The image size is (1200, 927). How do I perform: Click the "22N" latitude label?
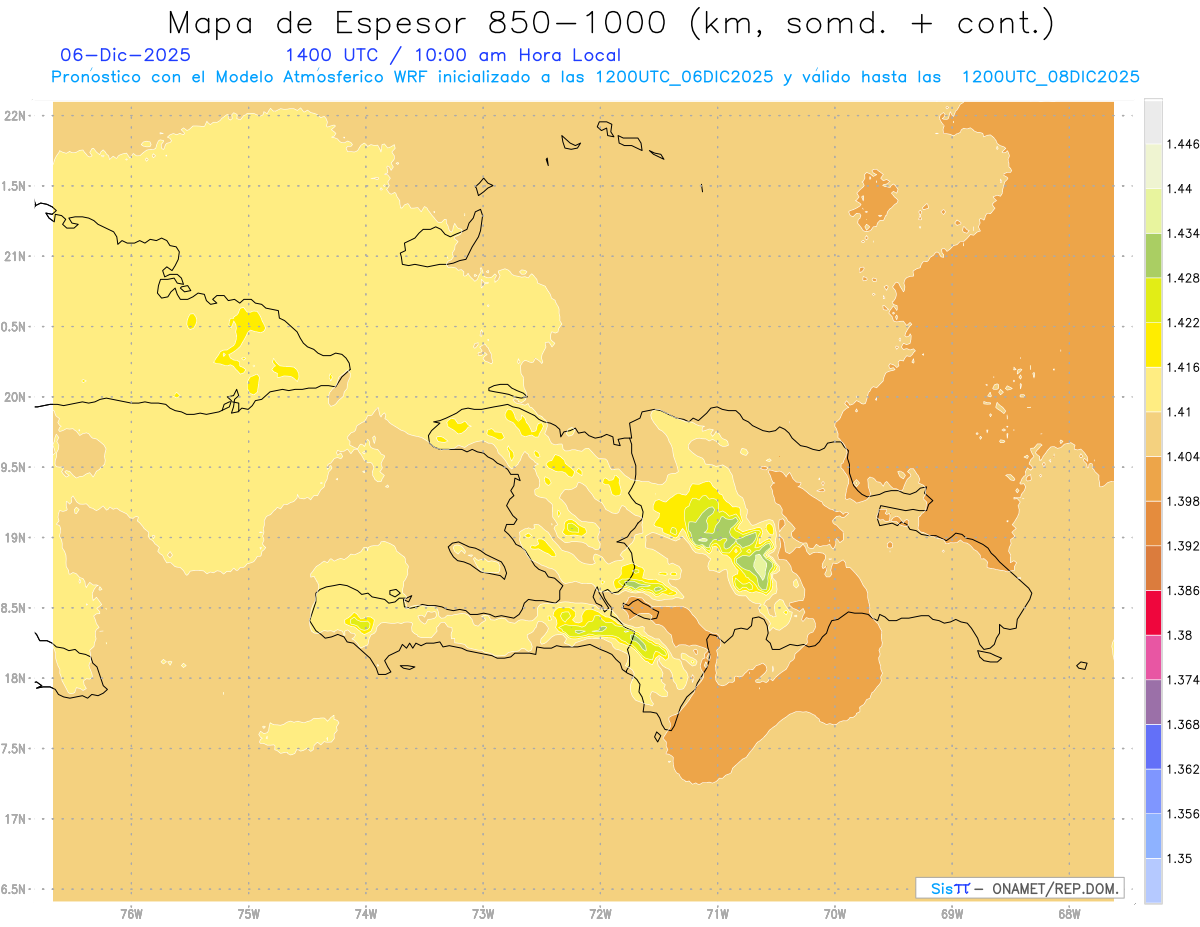pos(15,116)
